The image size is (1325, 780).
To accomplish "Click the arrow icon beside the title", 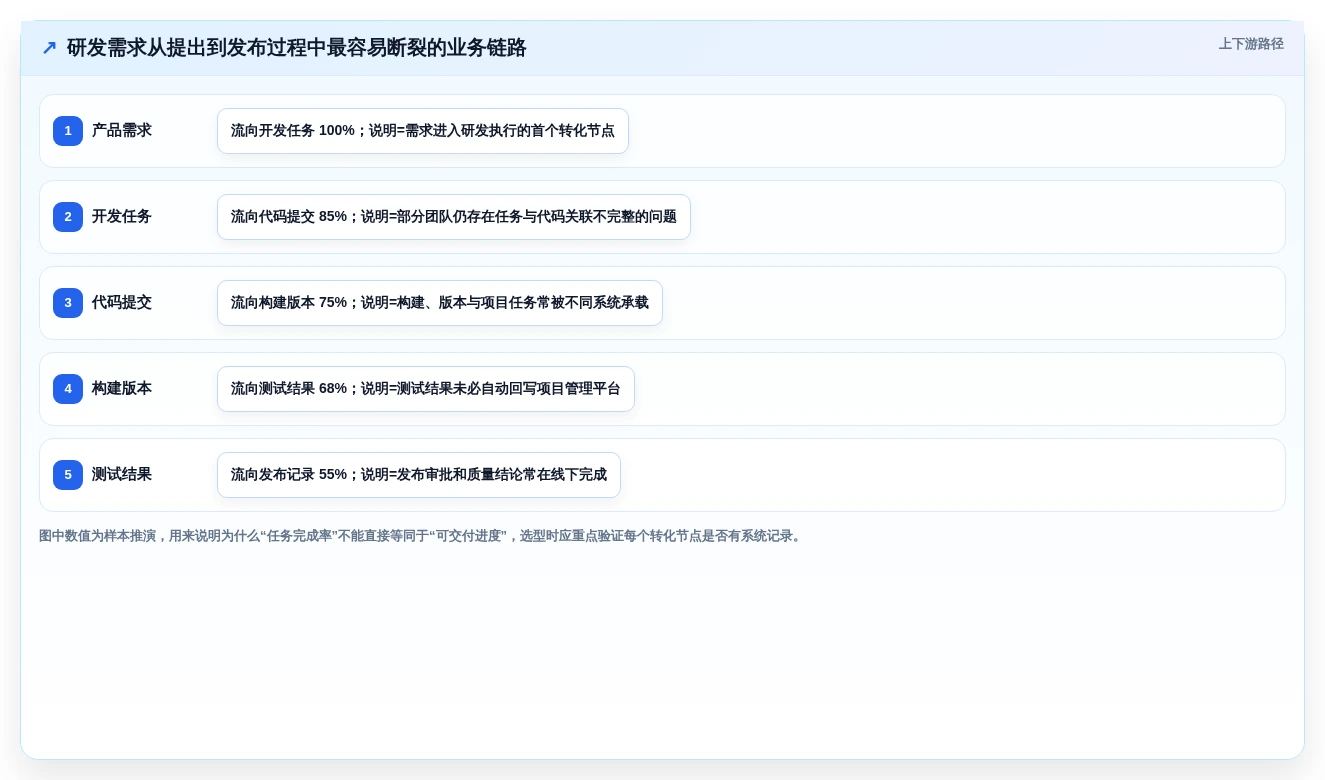I will pyautogui.click(x=49, y=48).
